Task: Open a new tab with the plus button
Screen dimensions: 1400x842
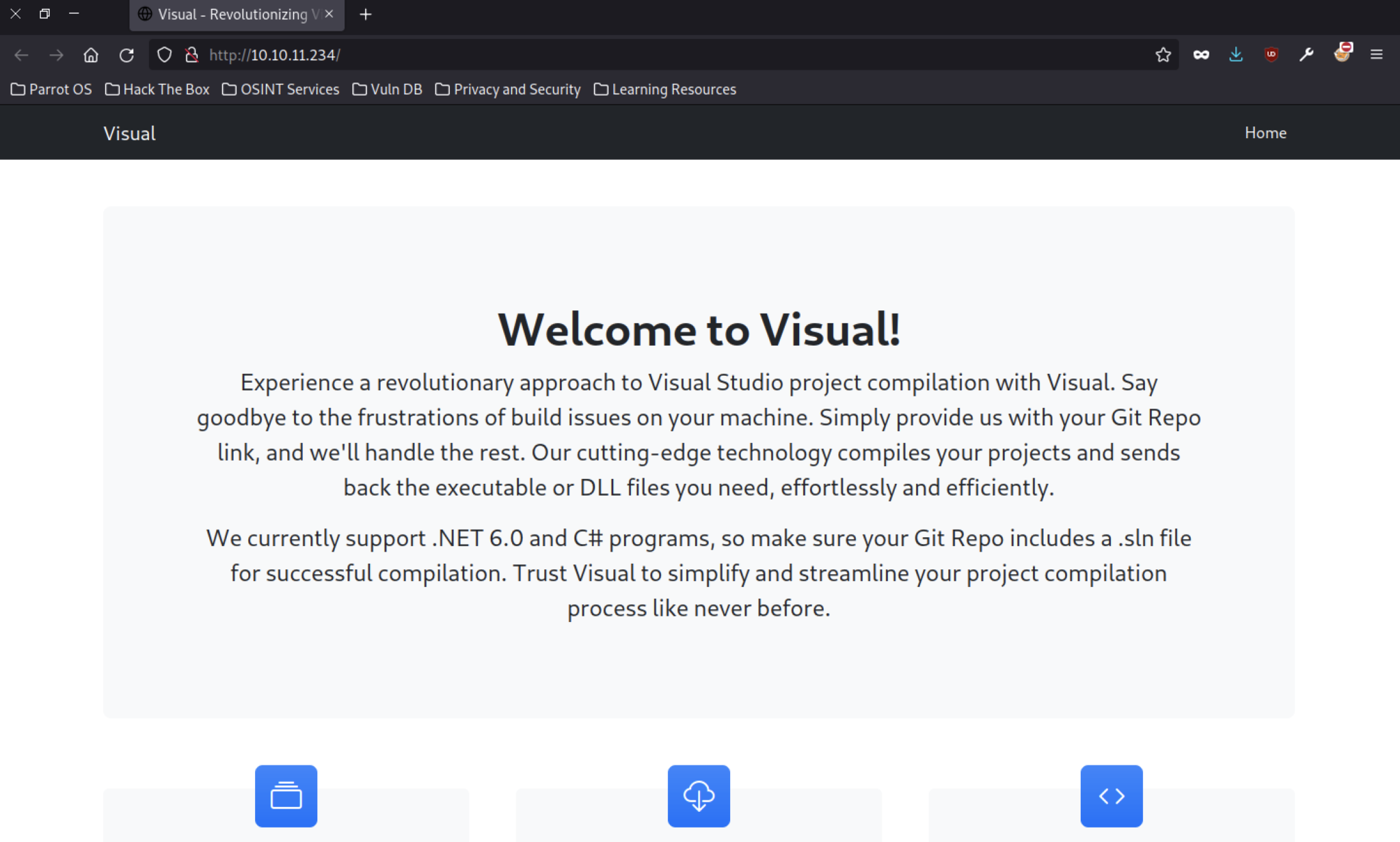Action: coord(366,14)
